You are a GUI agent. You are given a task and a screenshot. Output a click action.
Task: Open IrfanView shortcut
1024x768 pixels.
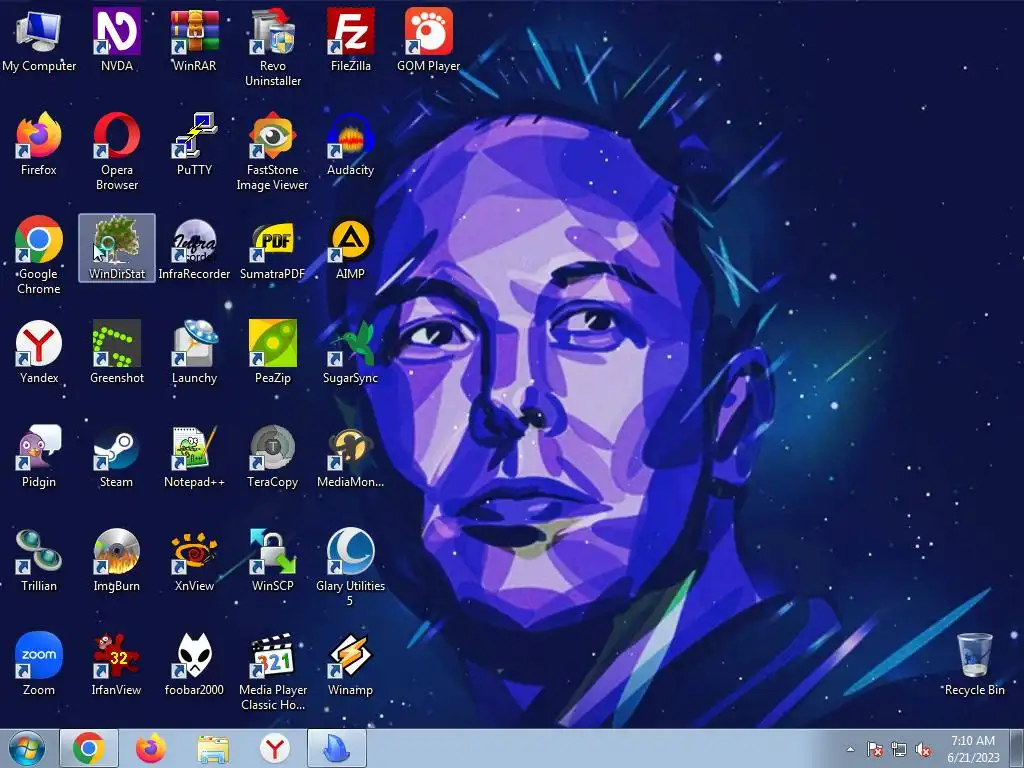(117, 664)
